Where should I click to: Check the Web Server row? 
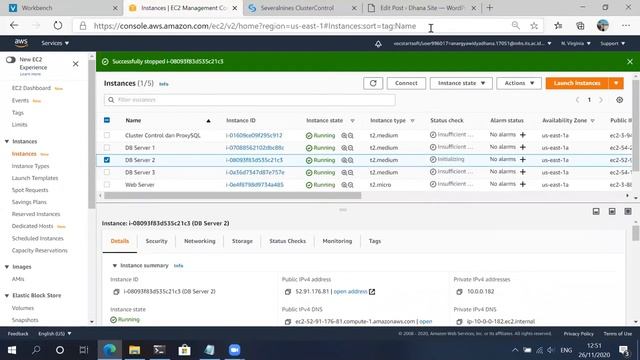pyautogui.click(x=107, y=185)
